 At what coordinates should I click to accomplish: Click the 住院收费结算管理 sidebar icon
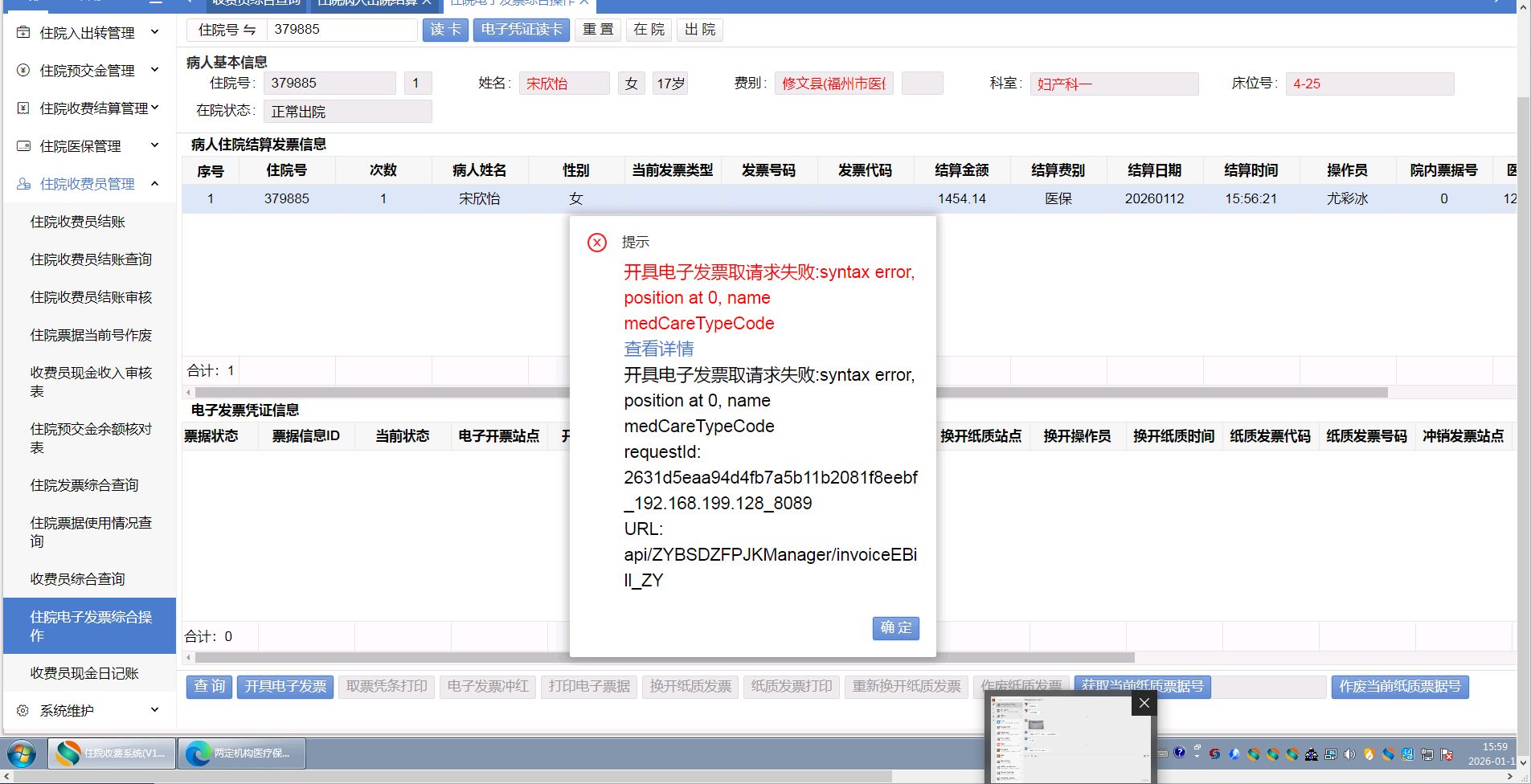click(23, 108)
